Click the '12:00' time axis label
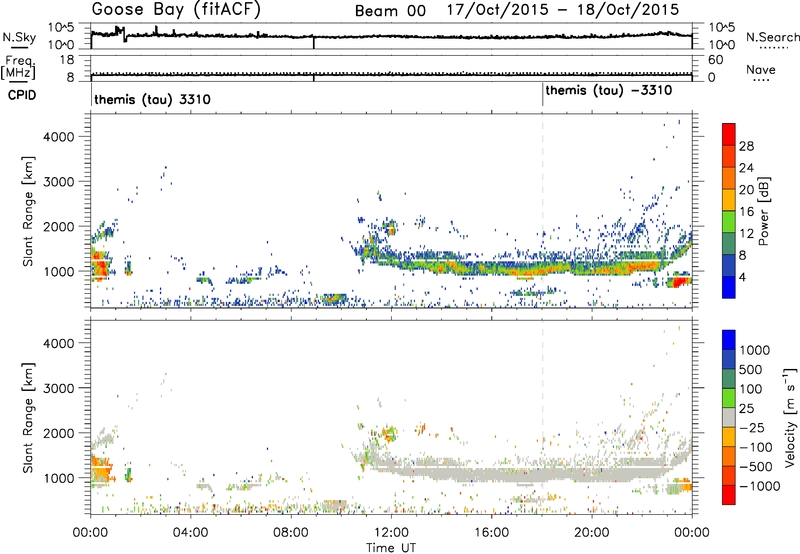Screen dimensions: 800x554 [x=391, y=533]
